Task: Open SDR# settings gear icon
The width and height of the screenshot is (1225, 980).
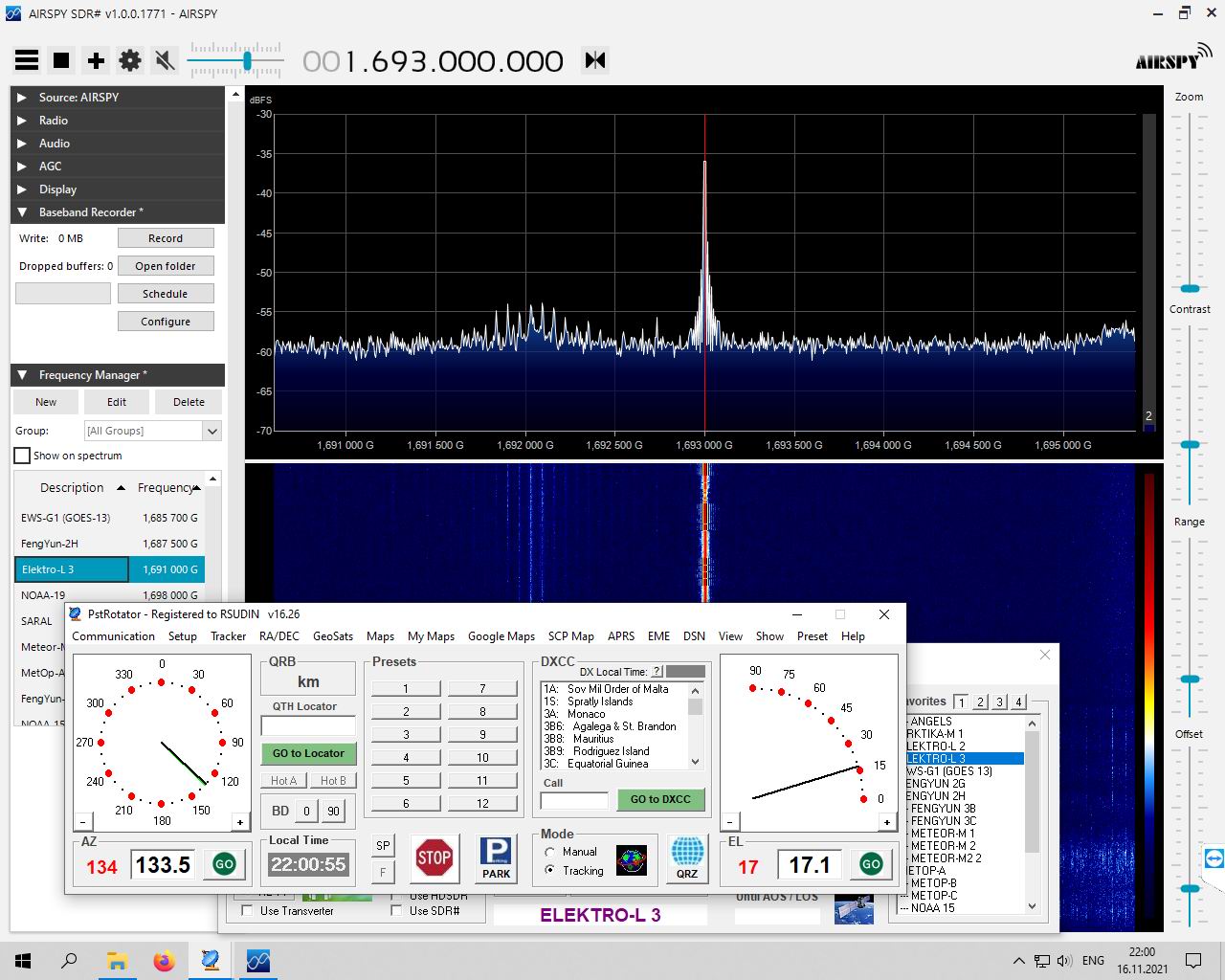Action: [x=130, y=60]
